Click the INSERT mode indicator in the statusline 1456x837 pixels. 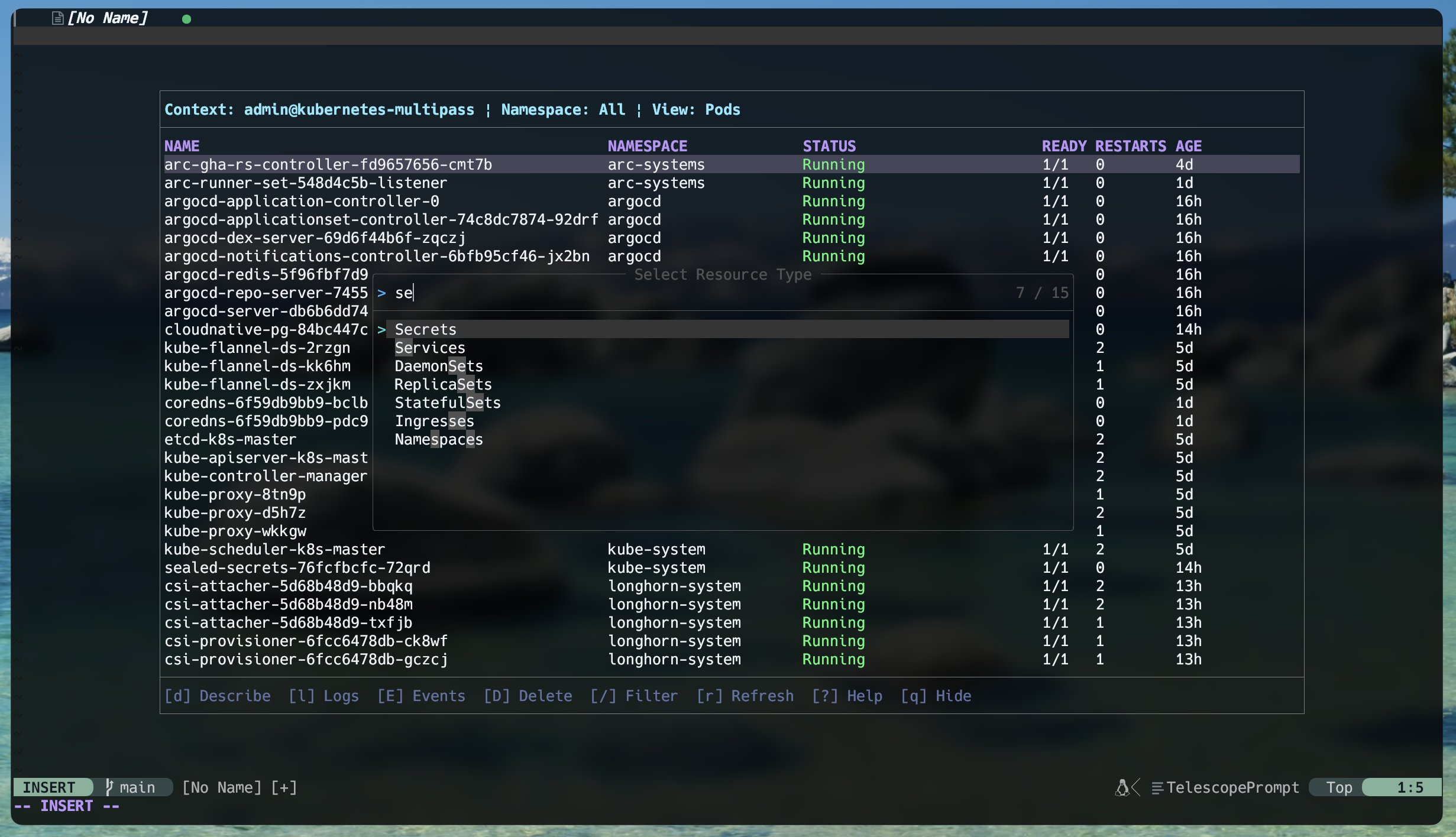click(49, 787)
